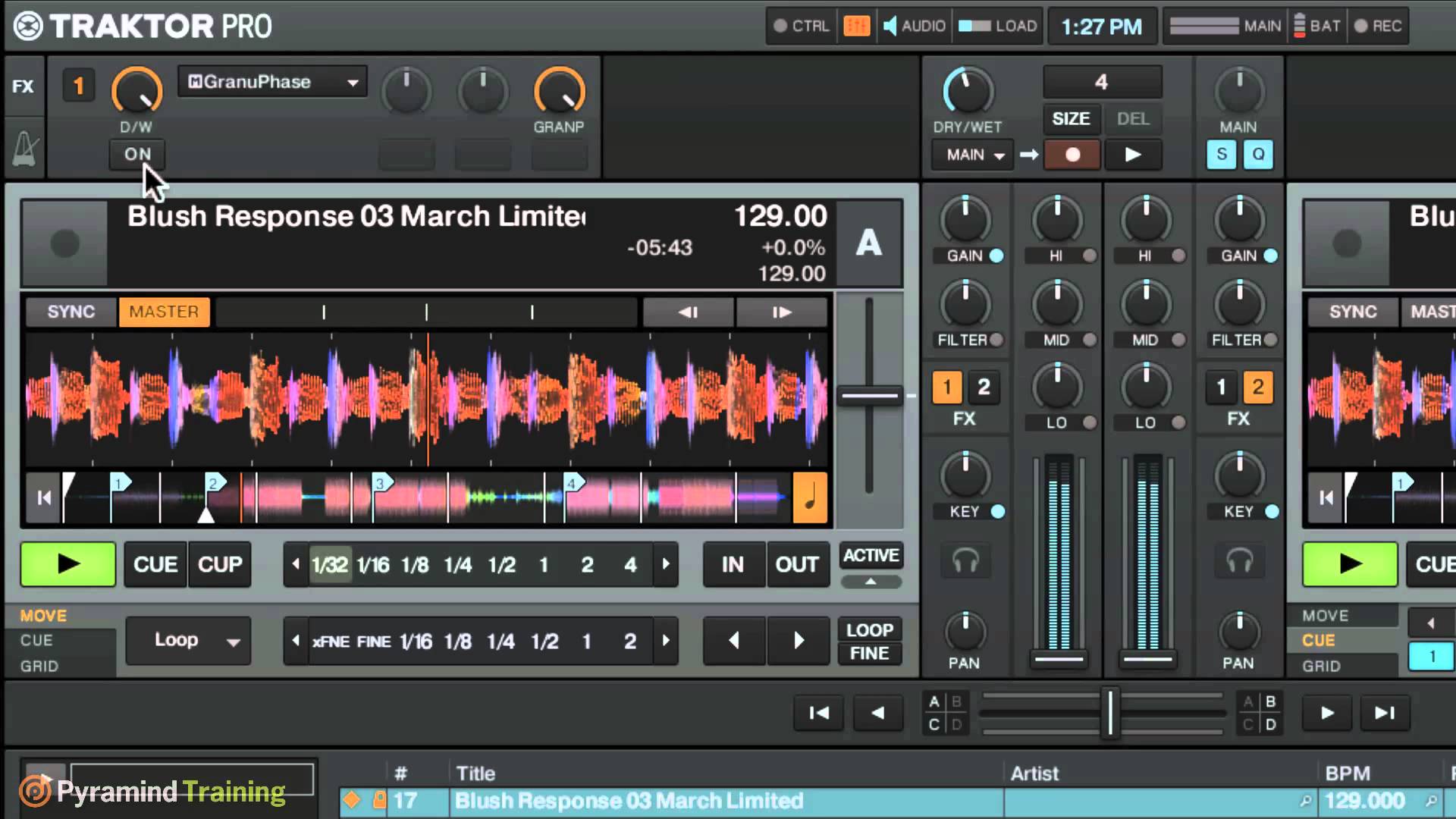Click the FX unit D/W knob
This screenshot has height=819, width=1456.
pyautogui.click(x=137, y=92)
